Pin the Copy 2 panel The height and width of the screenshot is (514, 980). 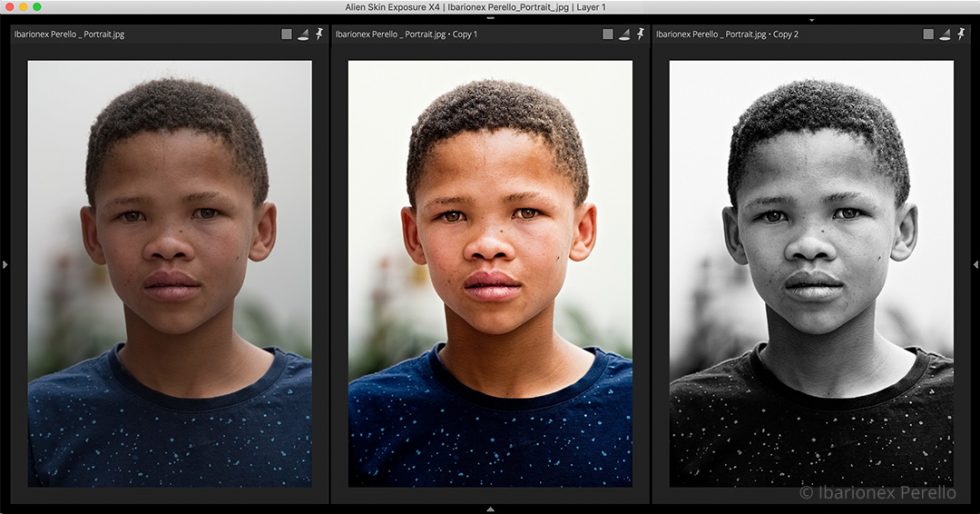962,34
